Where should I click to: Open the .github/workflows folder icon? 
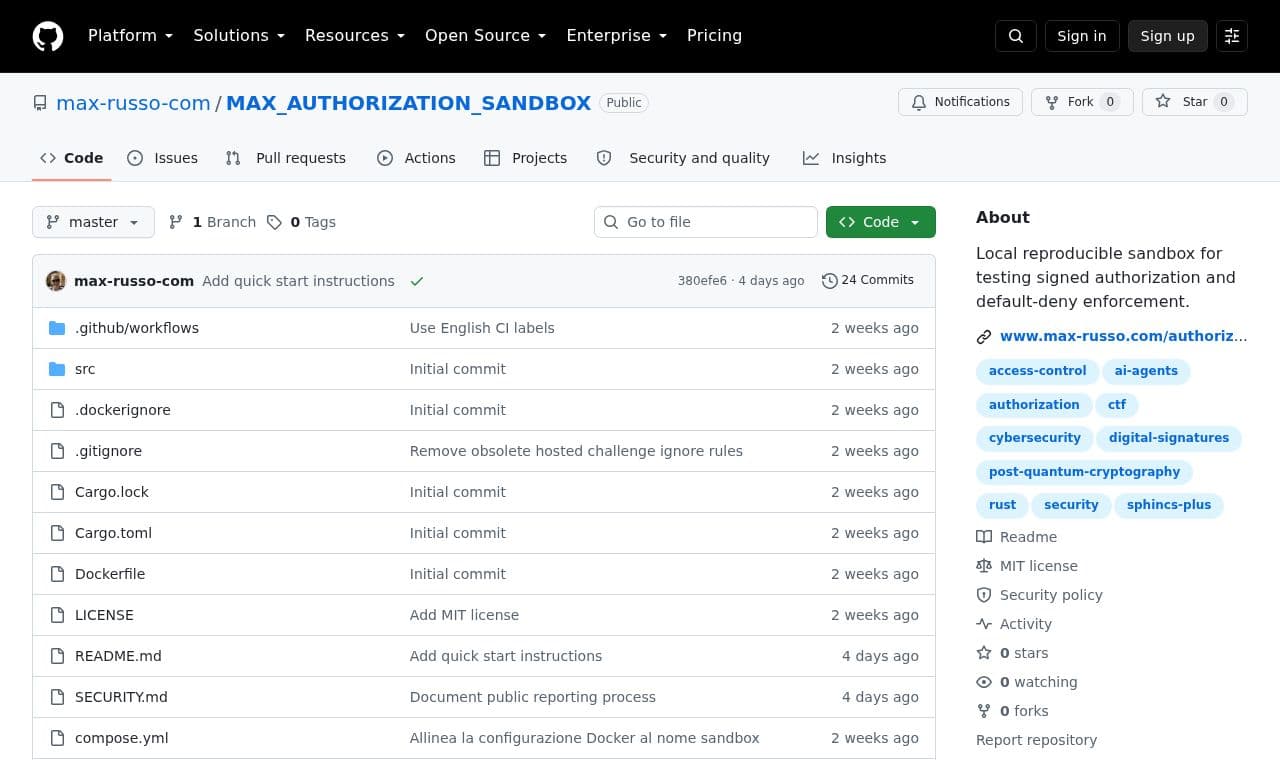(x=57, y=328)
